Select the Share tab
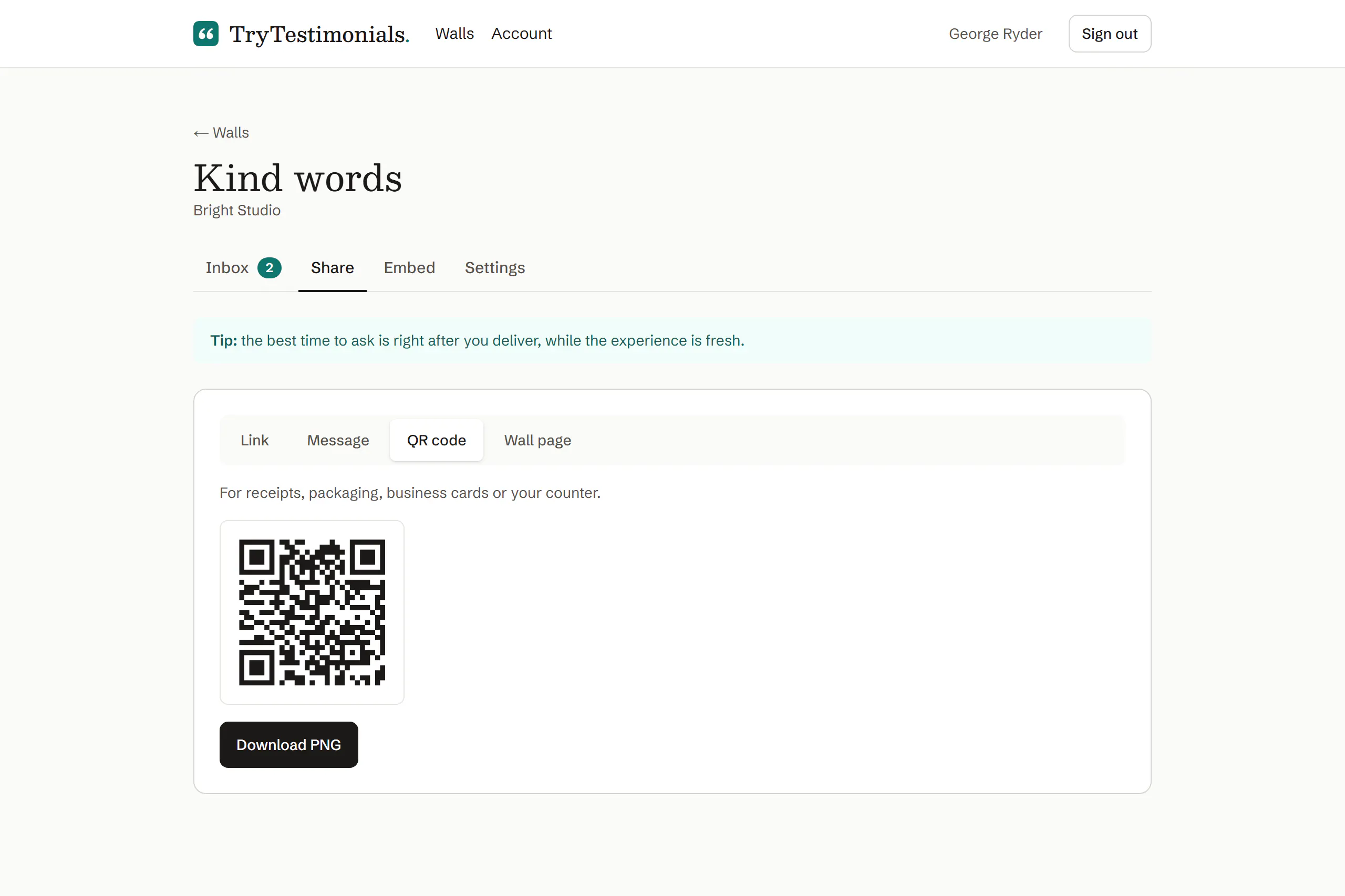The height and width of the screenshot is (896, 1345). tap(332, 267)
